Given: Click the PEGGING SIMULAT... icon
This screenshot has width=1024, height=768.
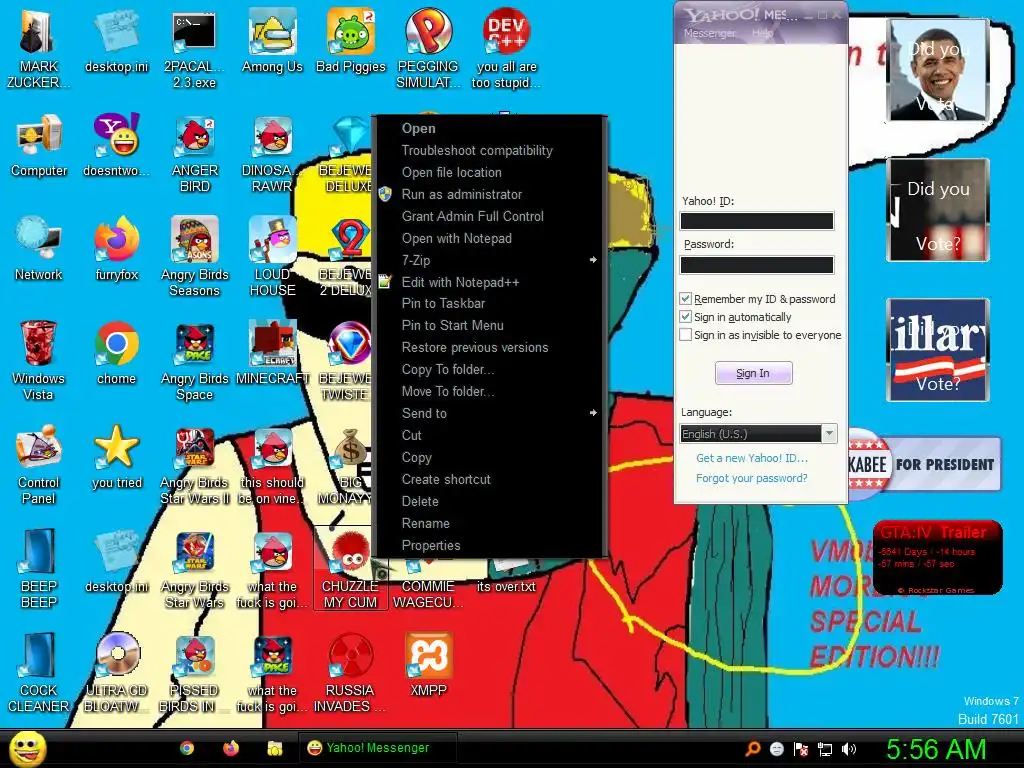Looking at the screenshot, I should click(x=428, y=49).
